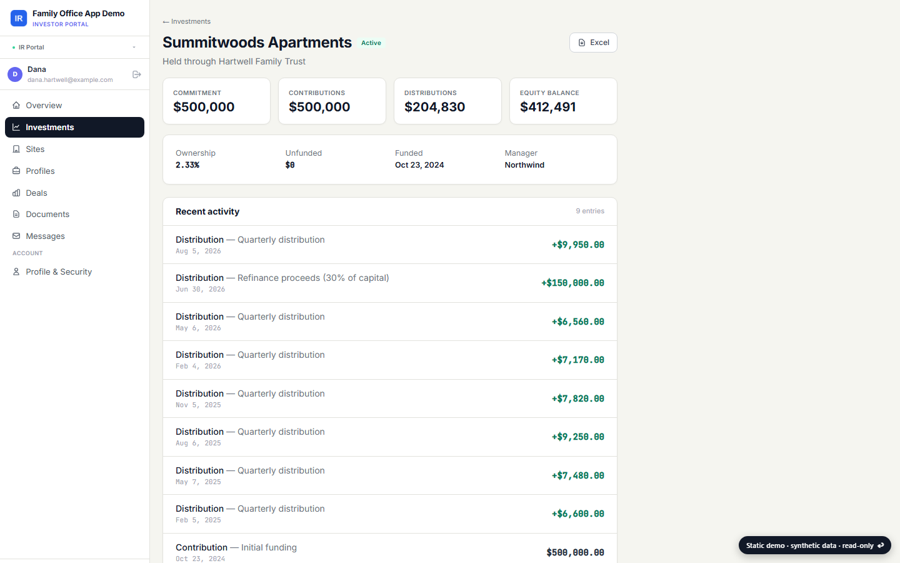Screen dimensions: 900x563
Task: Click the Manager Northwind value
Action: point(525,165)
